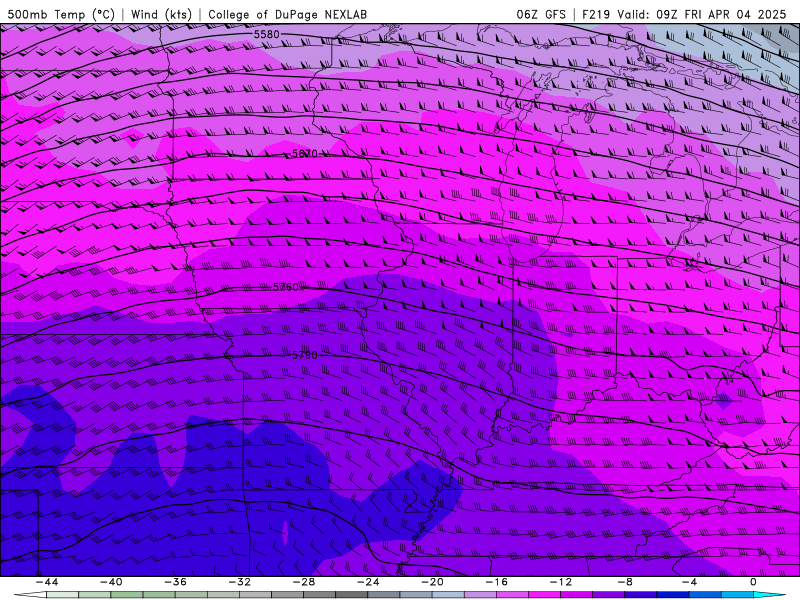Screen dimensions: 800x600
Task: Click the white arrow end of the colorbar
Action: point(30,595)
